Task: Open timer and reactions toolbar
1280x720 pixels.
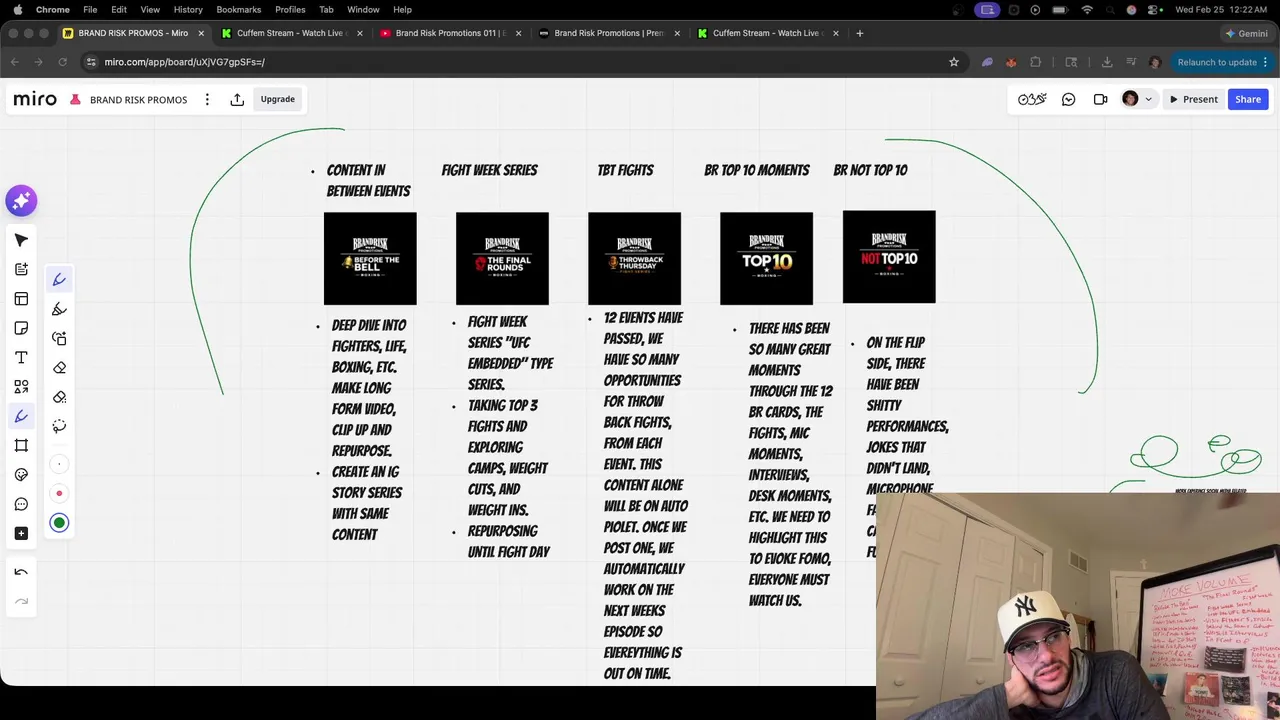Action: pyautogui.click(x=1032, y=99)
